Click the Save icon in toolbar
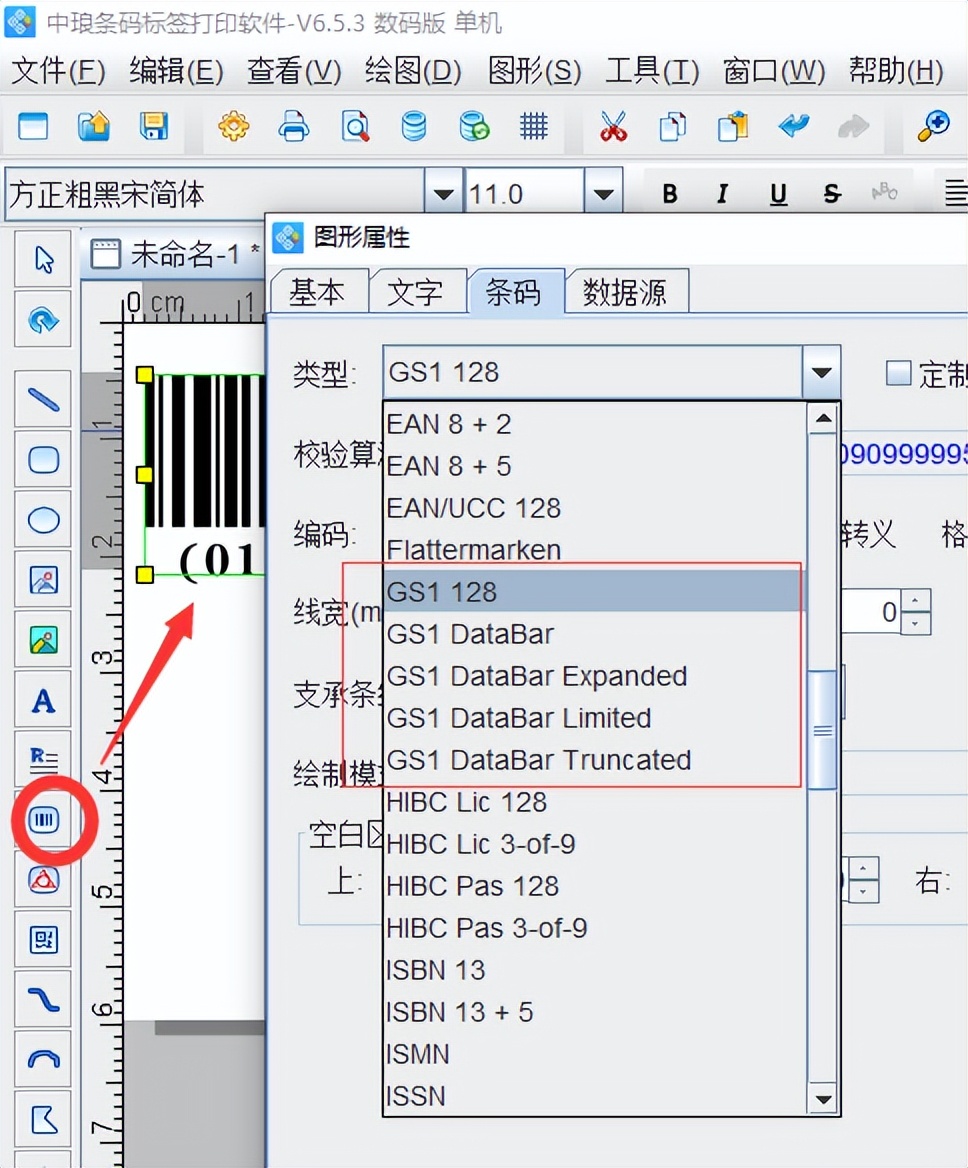The width and height of the screenshot is (968, 1168). [153, 126]
